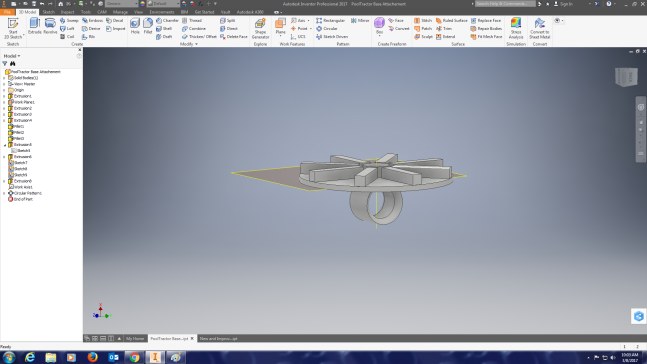Expand the Modify panel dropdown

coord(189,44)
